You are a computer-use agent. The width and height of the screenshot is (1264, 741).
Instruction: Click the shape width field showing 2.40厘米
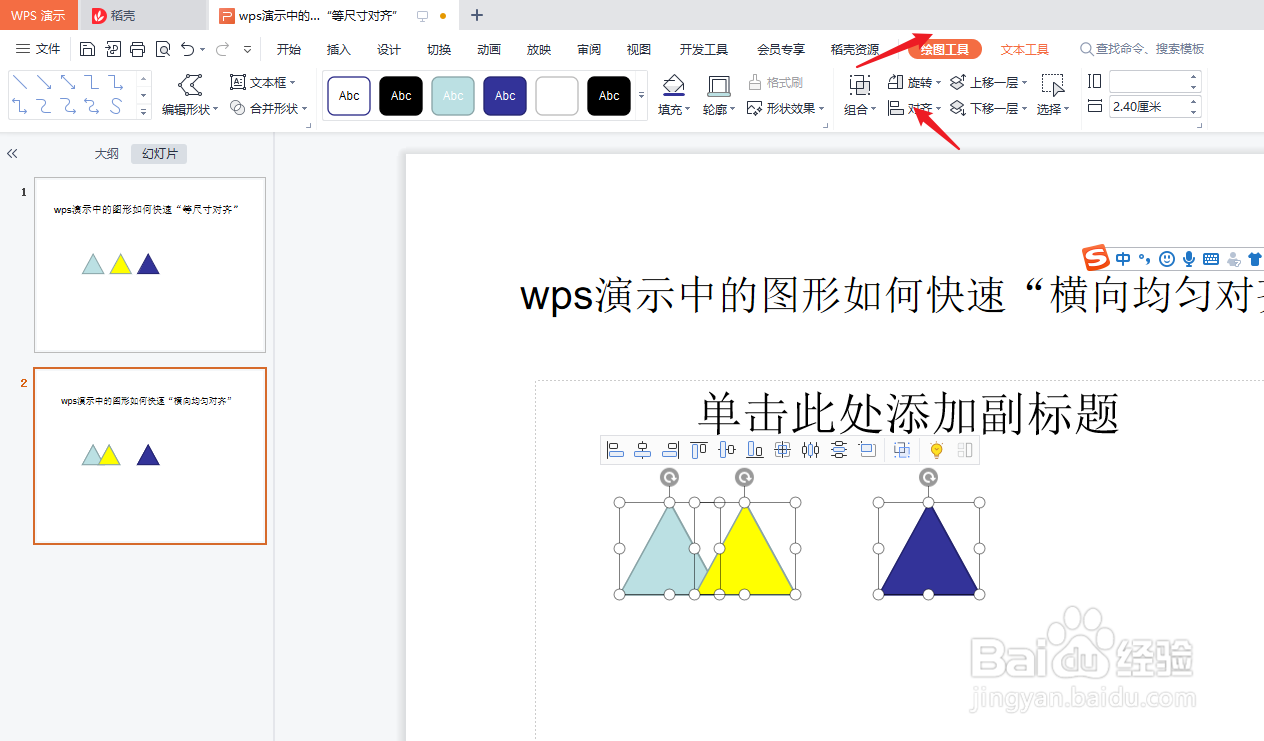pyautogui.click(x=1154, y=107)
